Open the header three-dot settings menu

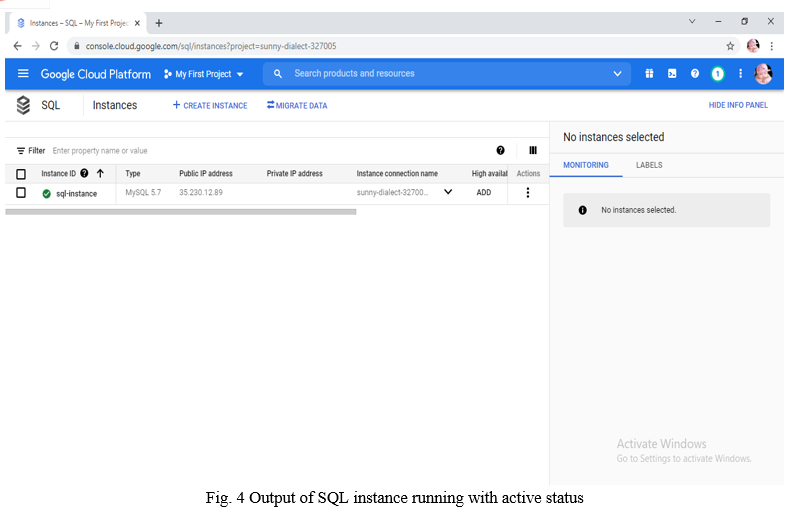coord(740,74)
